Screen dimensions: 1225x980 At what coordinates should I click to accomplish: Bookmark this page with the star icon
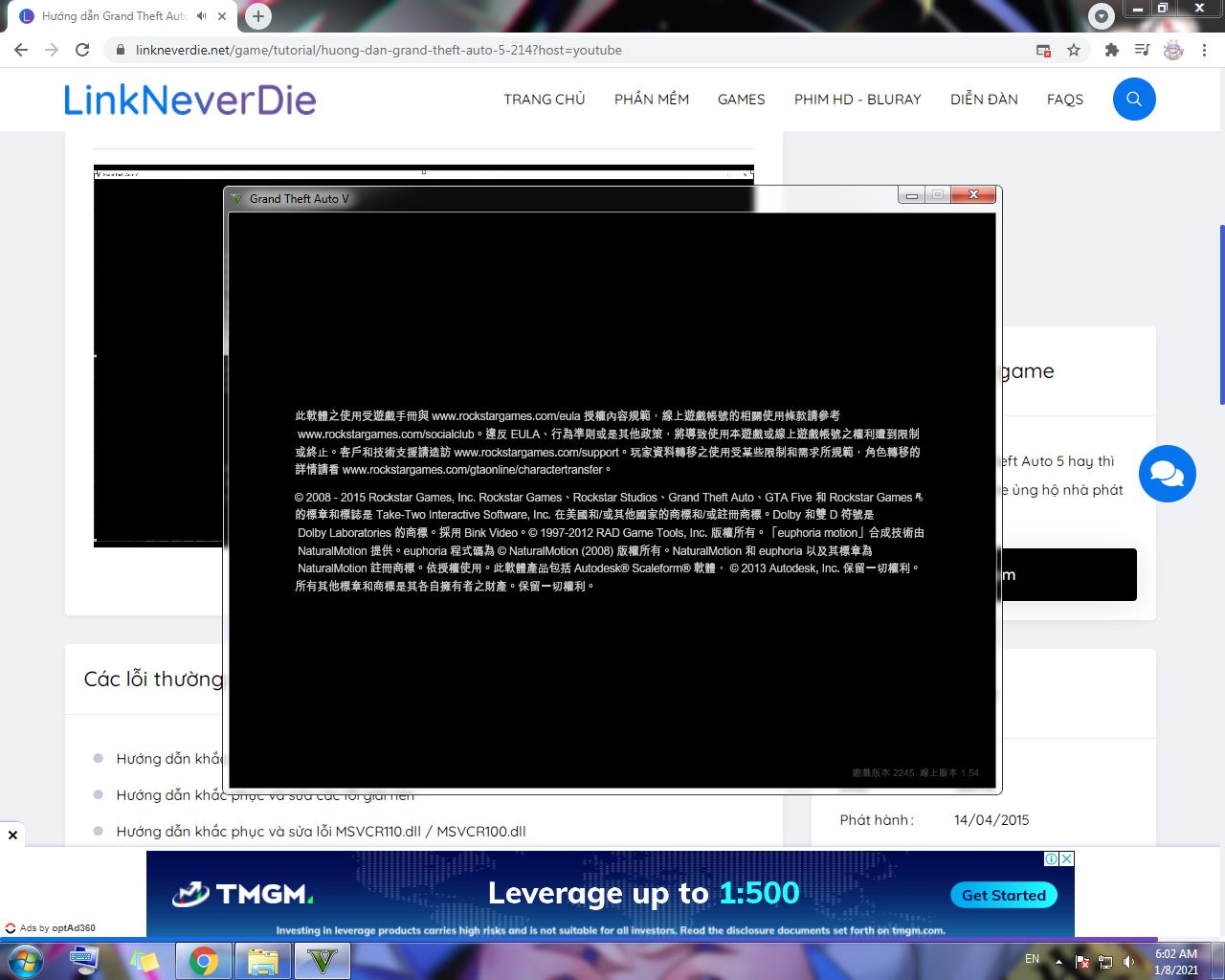[x=1074, y=50]
